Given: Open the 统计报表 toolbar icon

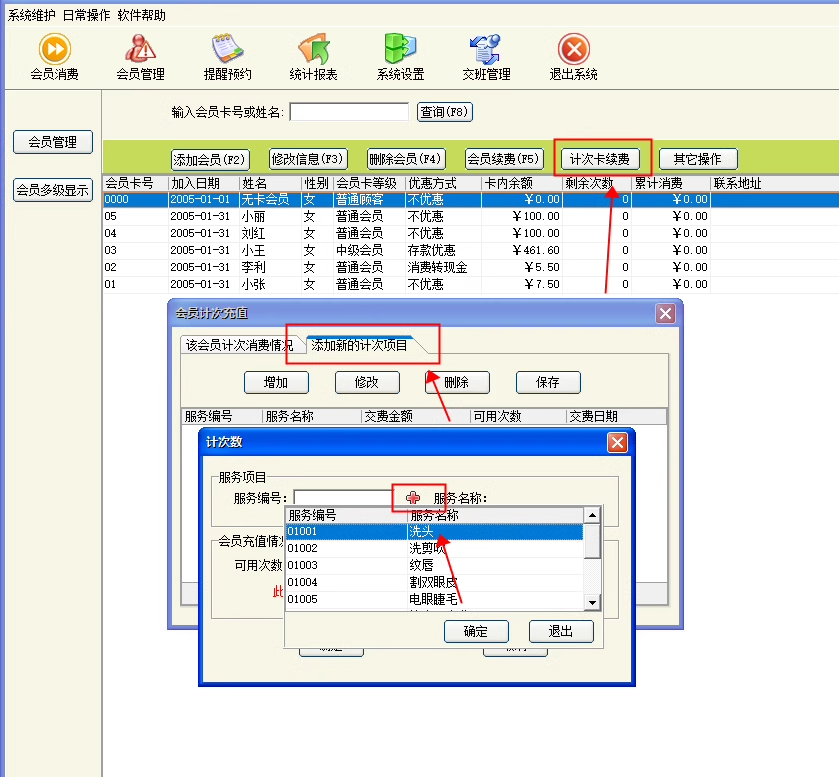Looking at the screenshot, I should point(314,57).
